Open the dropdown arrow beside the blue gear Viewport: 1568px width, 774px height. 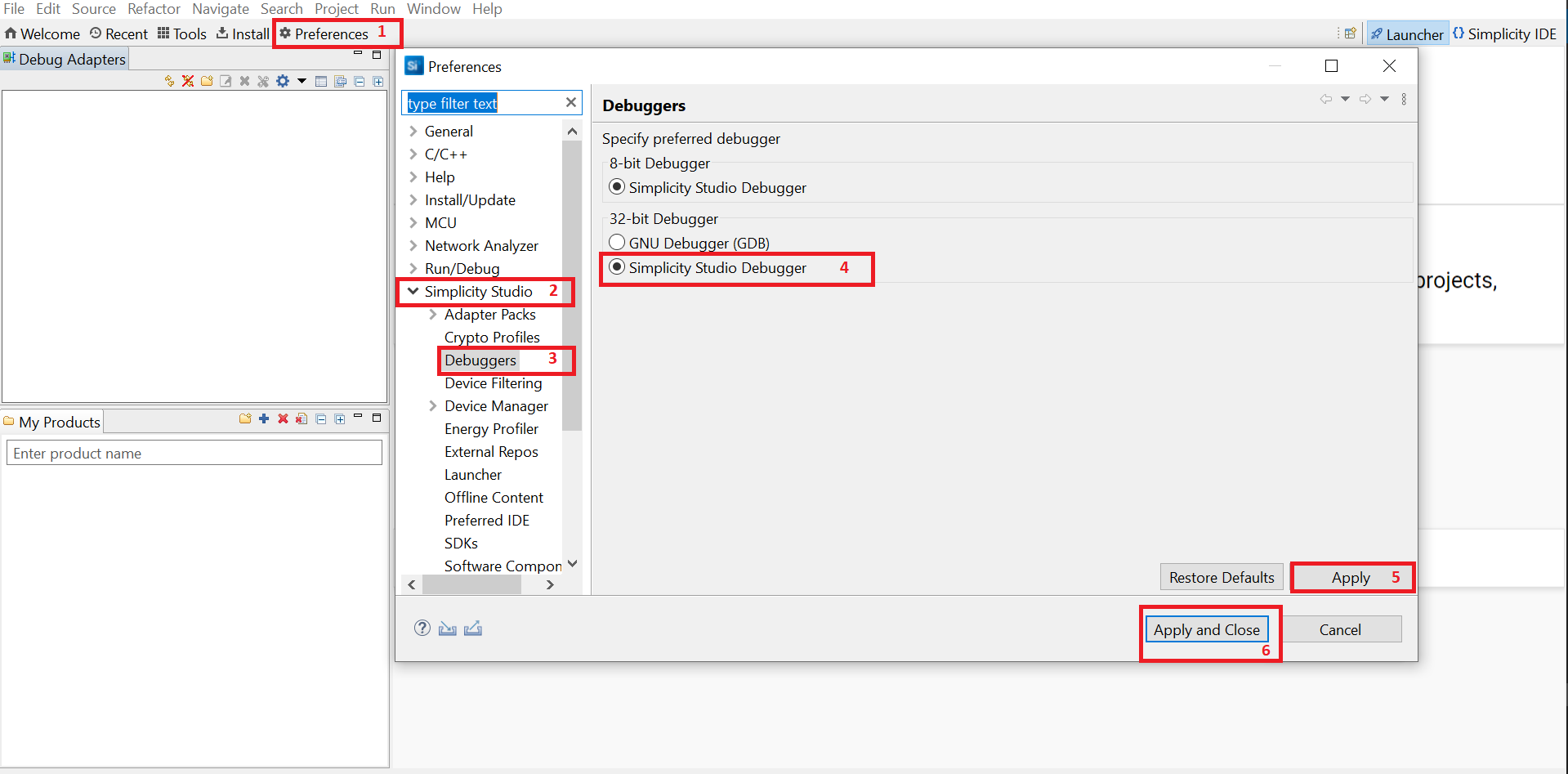302,81
